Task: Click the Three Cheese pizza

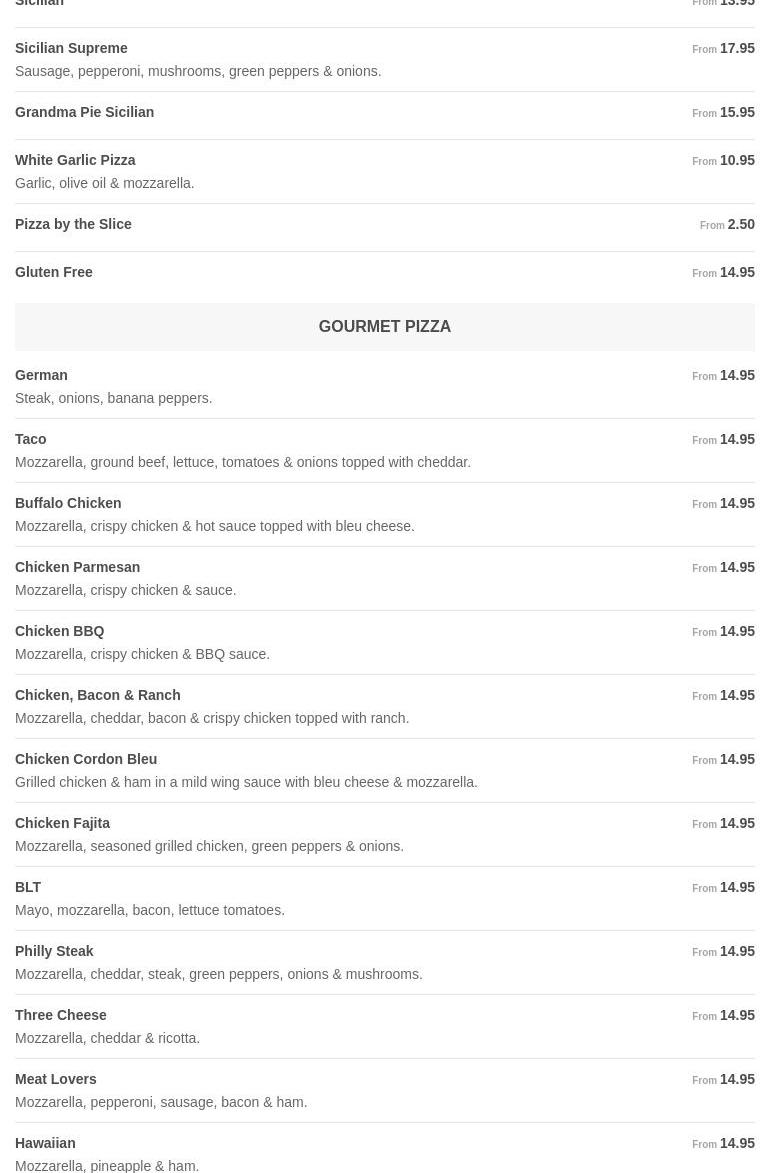Action: click(x=61, y=1015)
